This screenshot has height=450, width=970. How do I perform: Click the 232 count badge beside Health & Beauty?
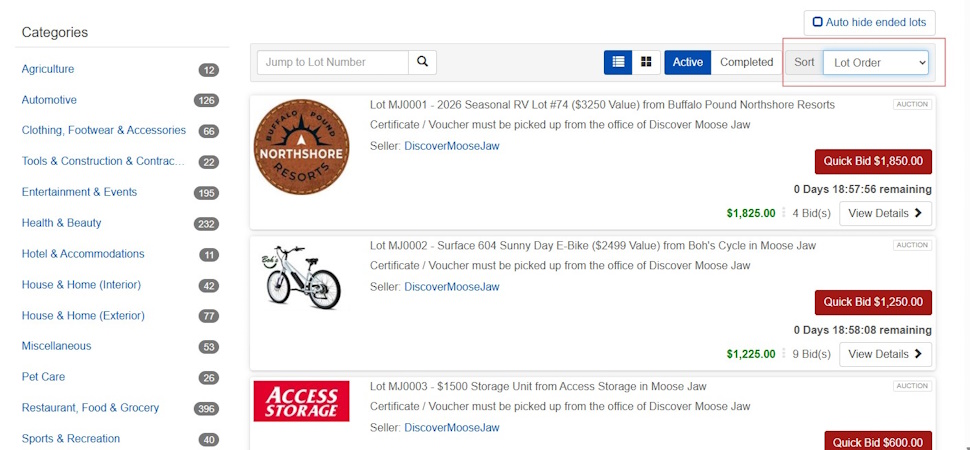coord(207,224)
